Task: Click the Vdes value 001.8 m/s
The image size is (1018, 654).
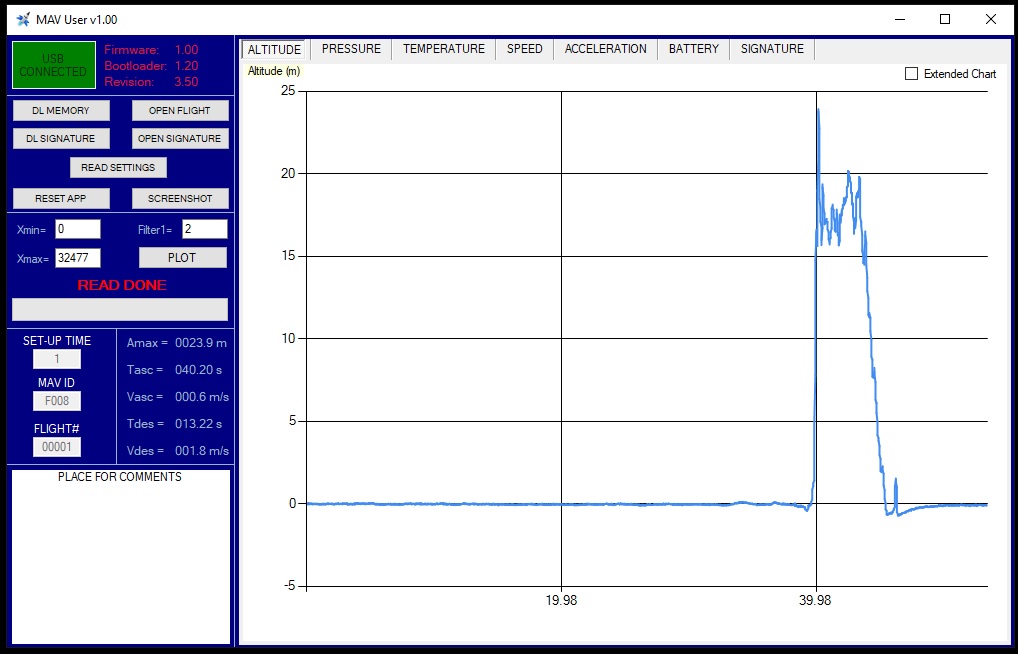Action: [x=202, y=451]
